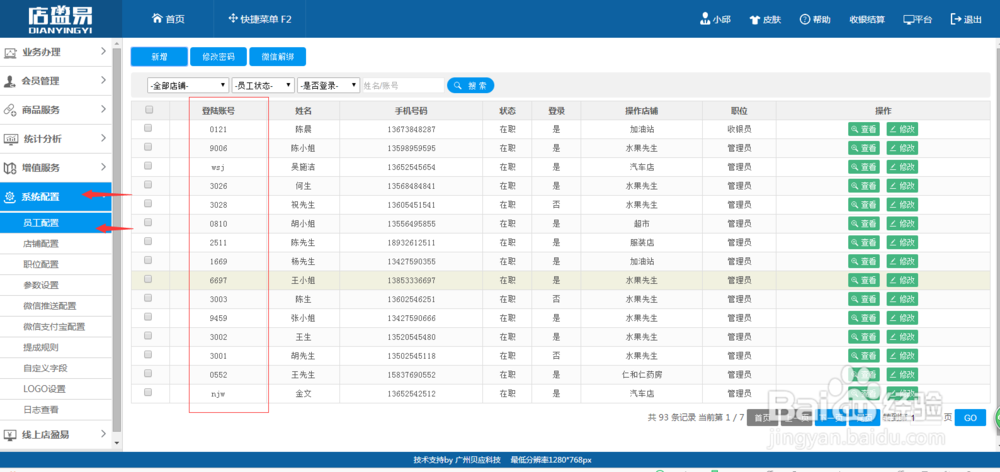Open the 平台 monitor icon
This screenshot has width=1000, height=472.
[x=909, y=20]
